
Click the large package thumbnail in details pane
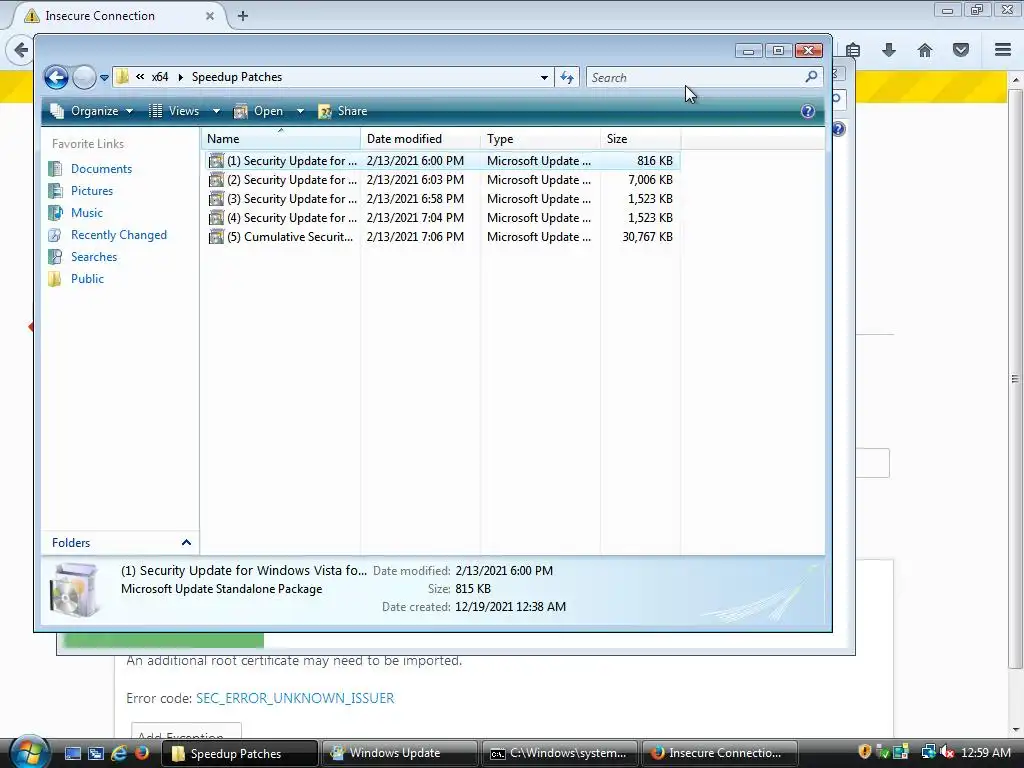(x=75, y=589)
